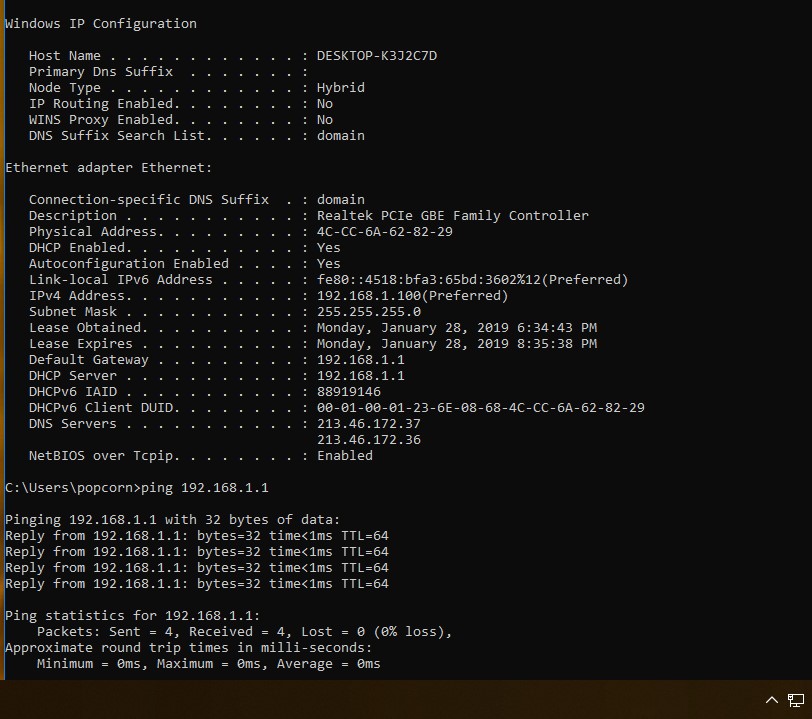The height and width of the screenshot is (719, 812).
Task: Click the DHCPv6 Client DUID value
Action: pos(480,408)
